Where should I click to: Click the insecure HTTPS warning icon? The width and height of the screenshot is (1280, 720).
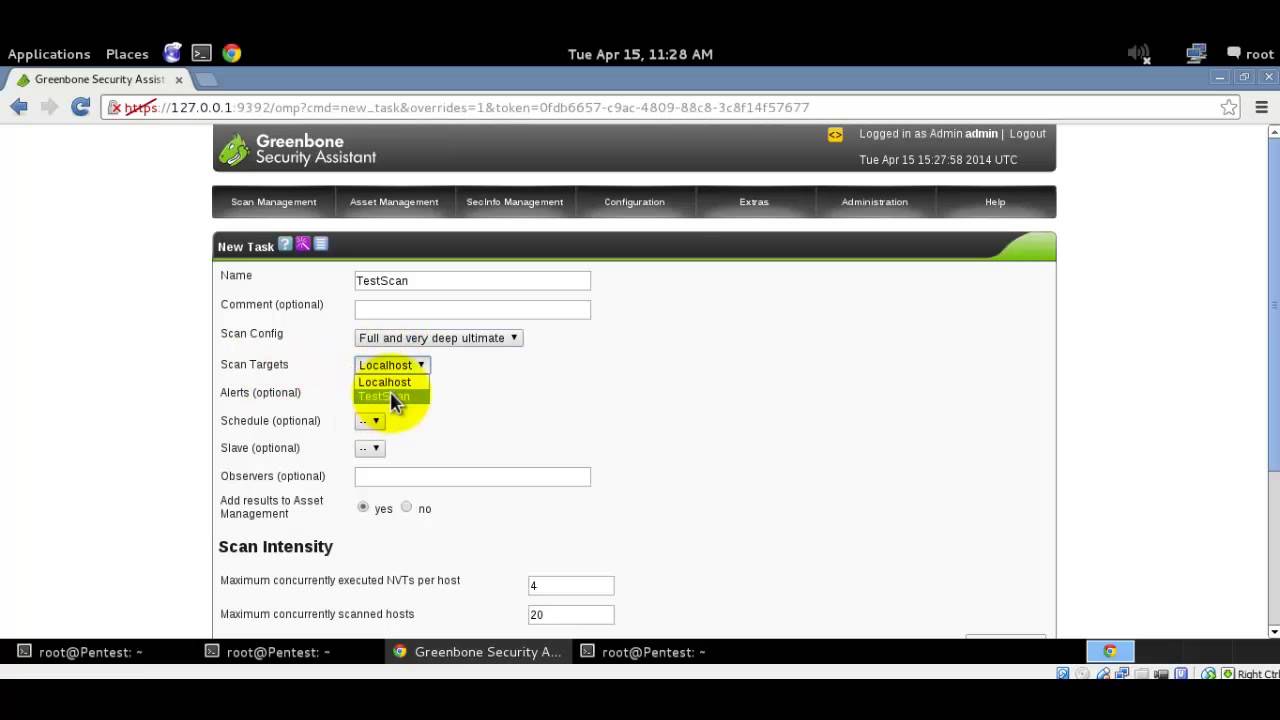115,107
